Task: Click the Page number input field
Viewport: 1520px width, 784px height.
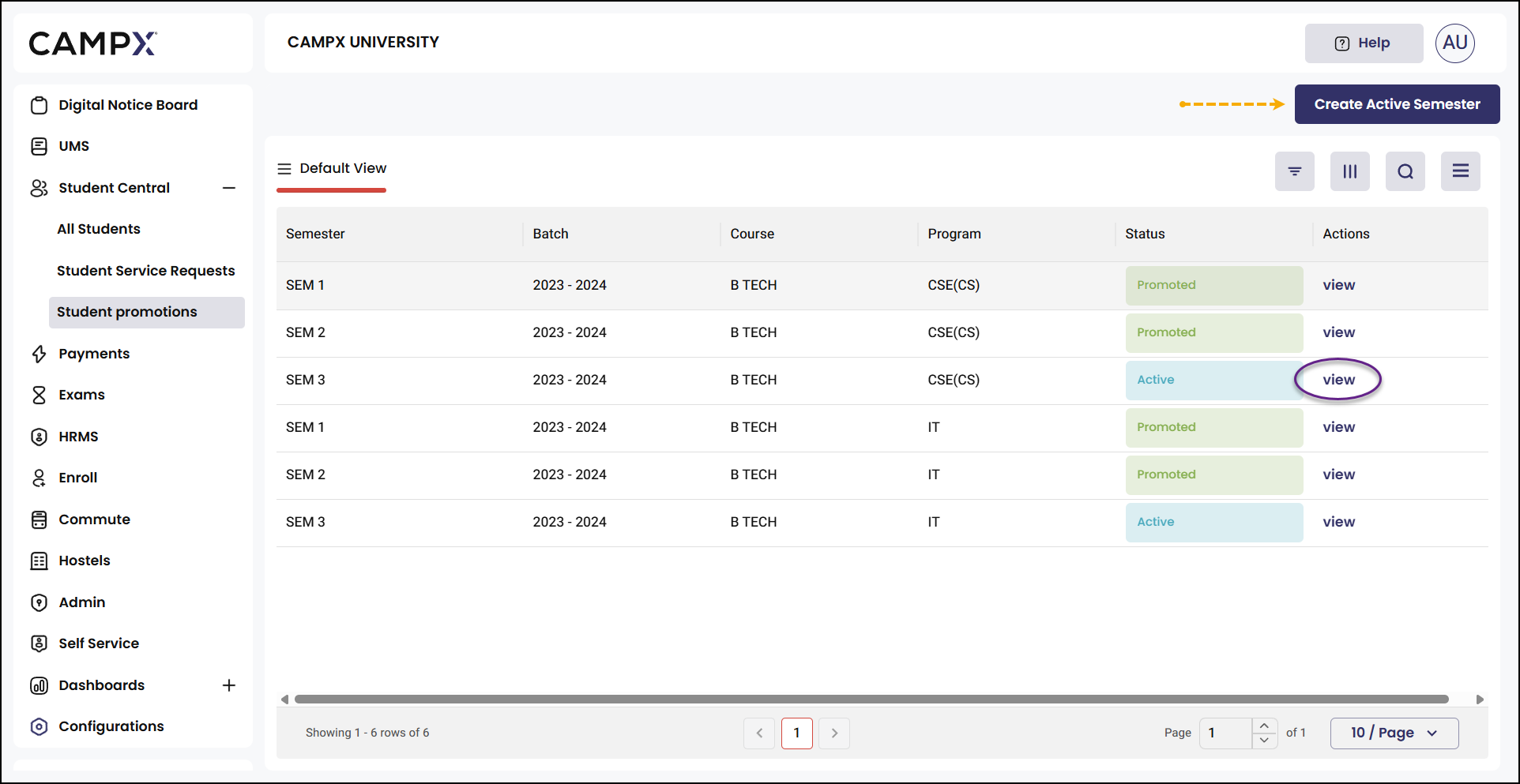Action: (1225, 733)
